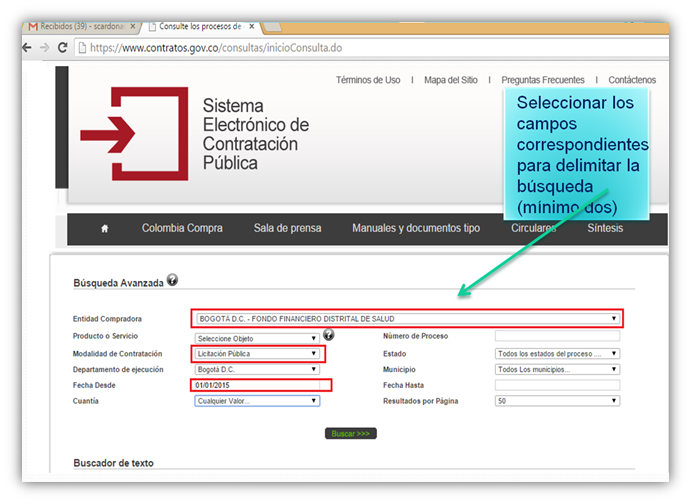Open Manuales y documentos tipo menu
The height and width of the screenshot is (504, 691).
(416, 228)
